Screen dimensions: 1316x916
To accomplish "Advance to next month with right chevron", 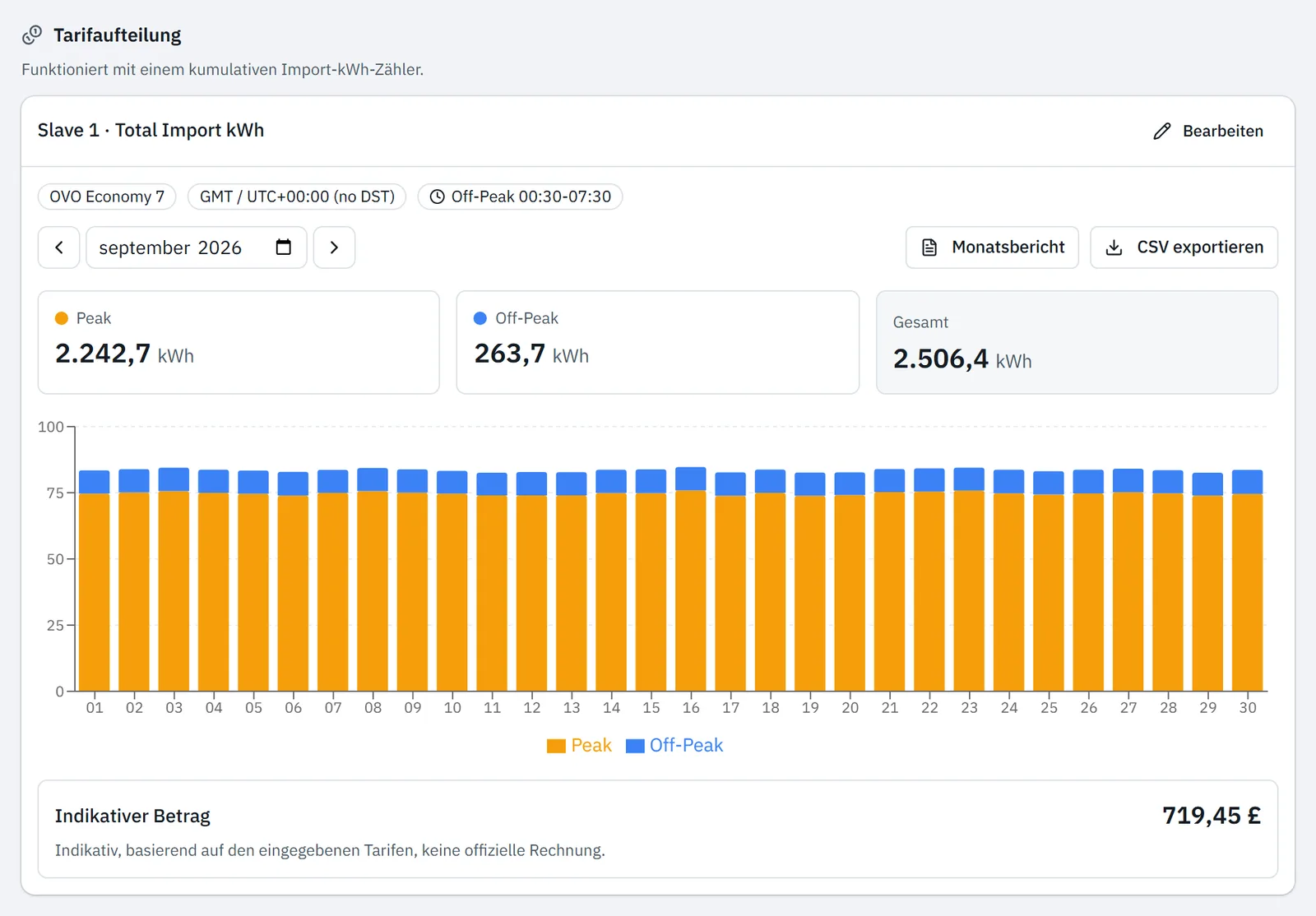I will click(334, 248).
